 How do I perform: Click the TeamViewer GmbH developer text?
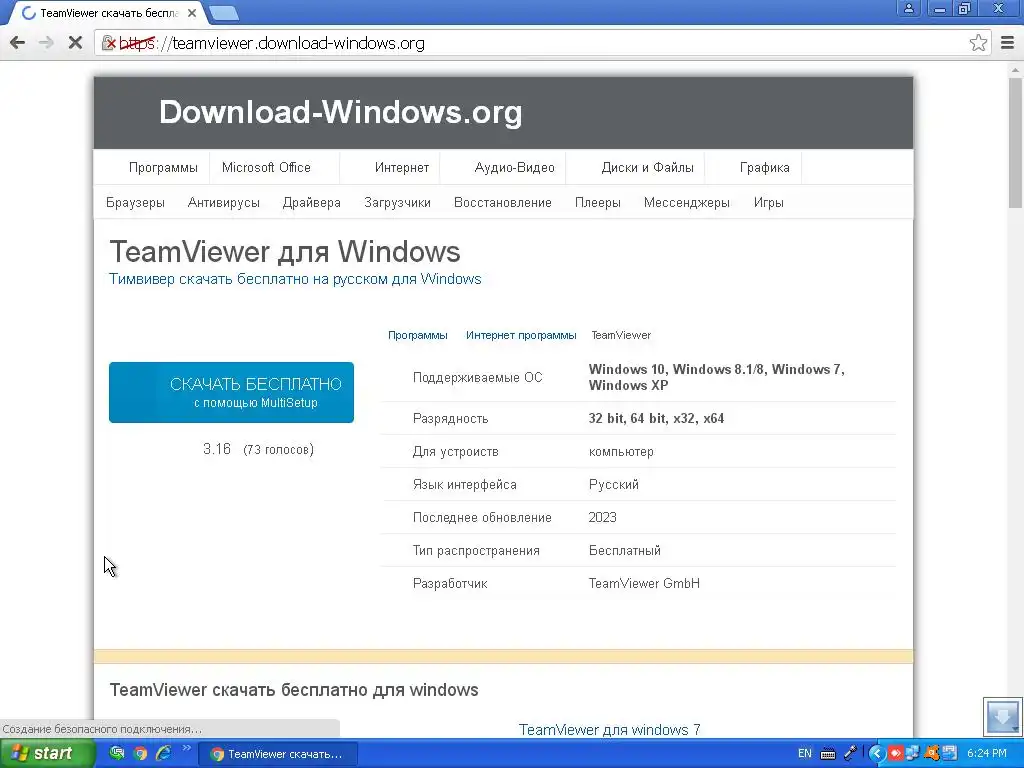644,583
